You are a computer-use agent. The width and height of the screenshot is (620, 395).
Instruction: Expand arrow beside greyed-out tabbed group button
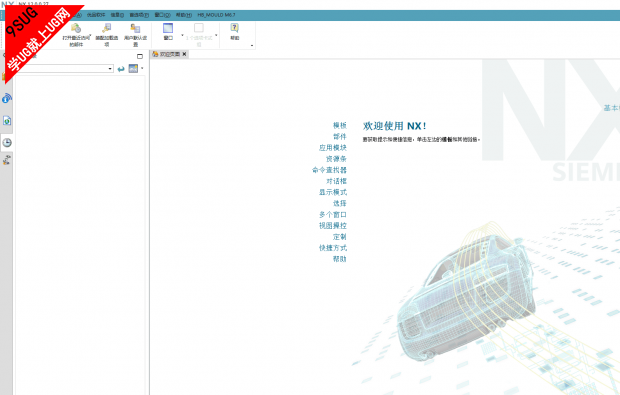coord(216,35)
